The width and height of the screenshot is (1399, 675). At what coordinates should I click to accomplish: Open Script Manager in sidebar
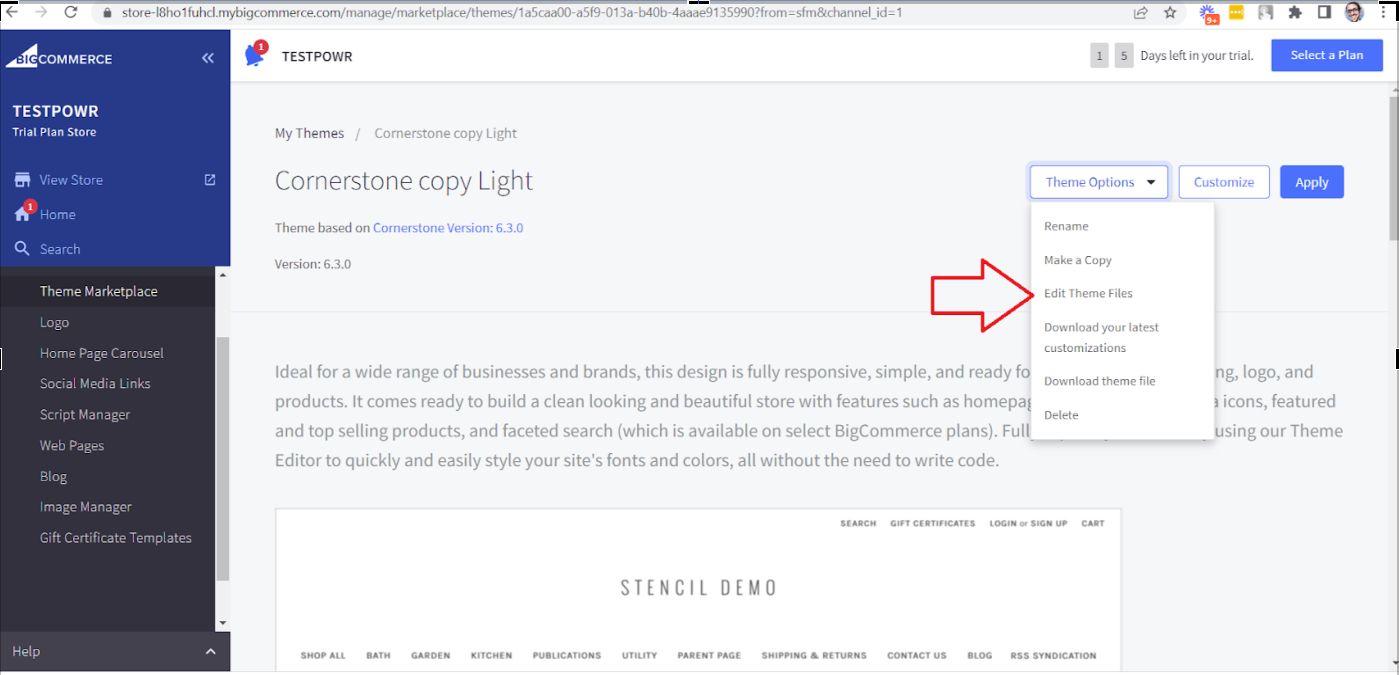point(85,414)
